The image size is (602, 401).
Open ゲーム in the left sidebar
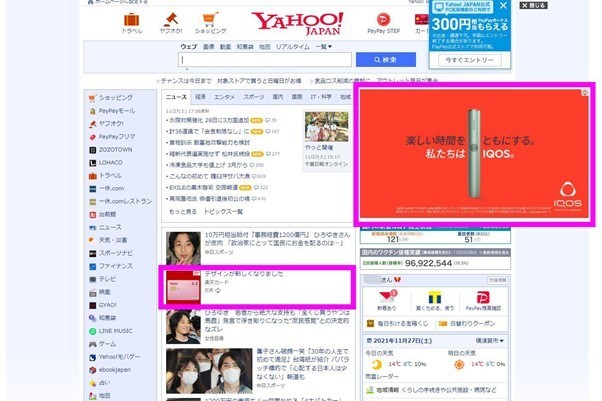point(103,344)
